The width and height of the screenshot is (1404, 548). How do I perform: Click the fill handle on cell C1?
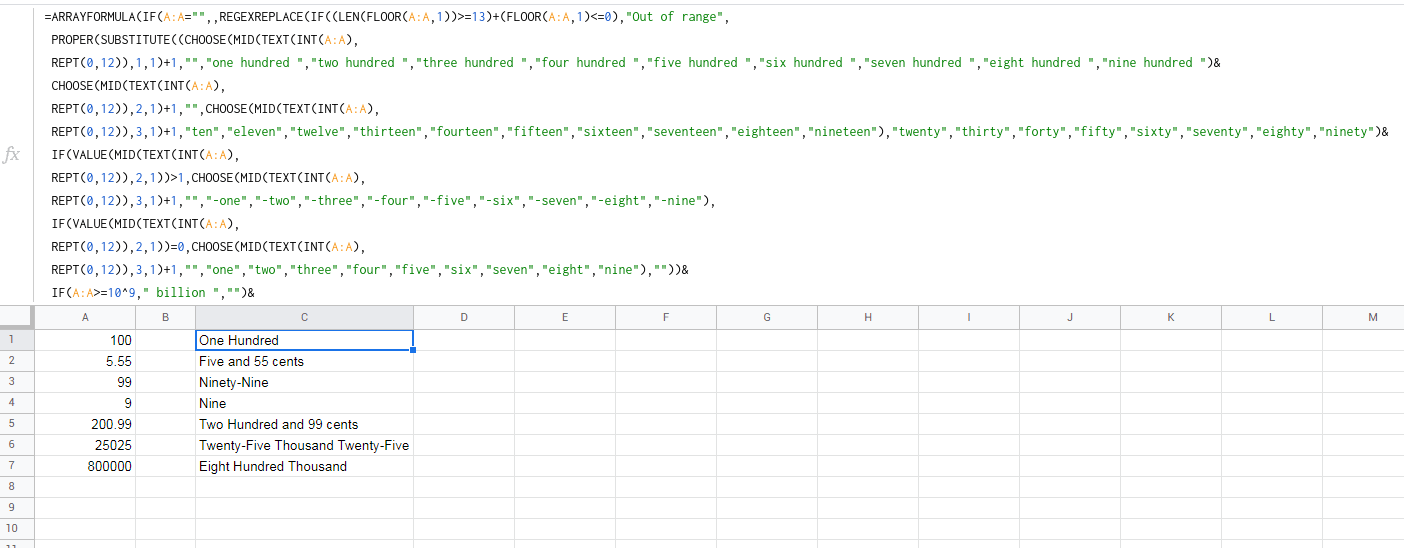pyautogui.click(x=413, y=350)
